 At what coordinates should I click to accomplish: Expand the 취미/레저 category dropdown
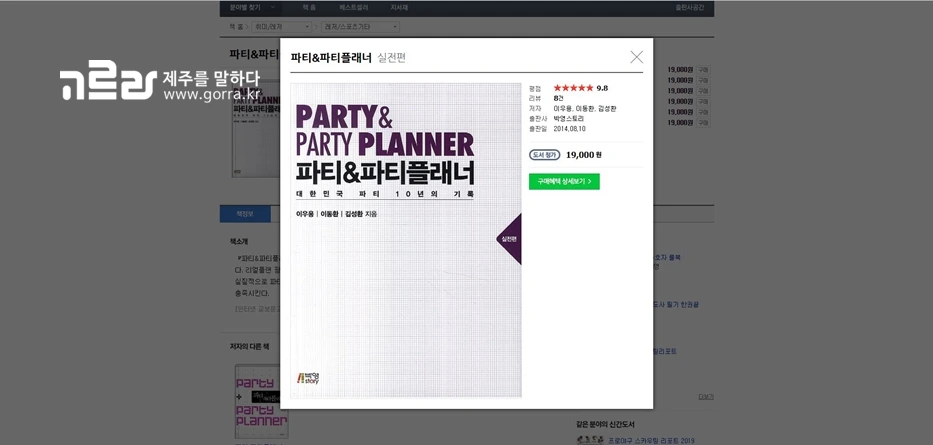pos(281,27)
